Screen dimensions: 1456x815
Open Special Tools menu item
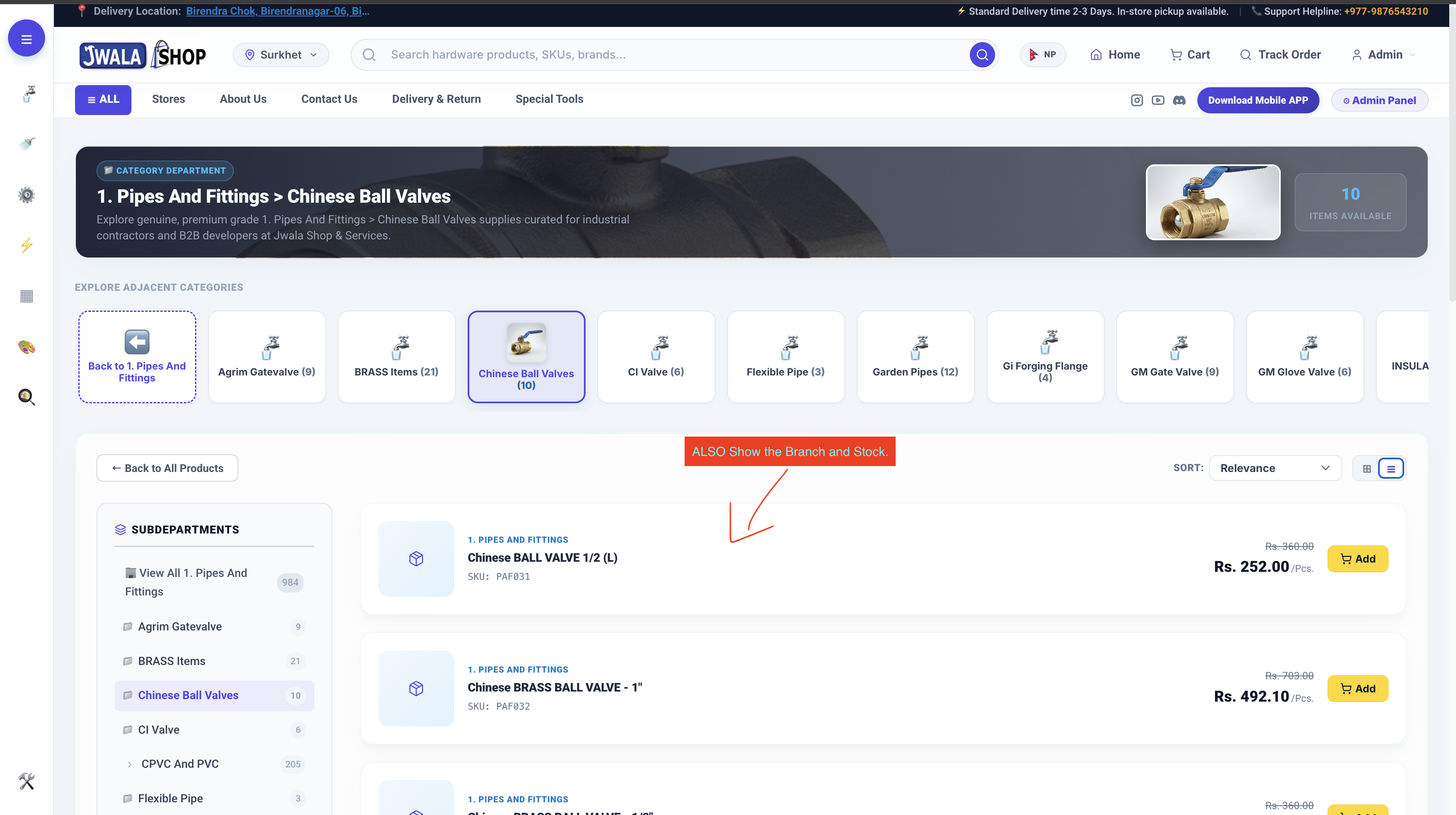[549, 99]
